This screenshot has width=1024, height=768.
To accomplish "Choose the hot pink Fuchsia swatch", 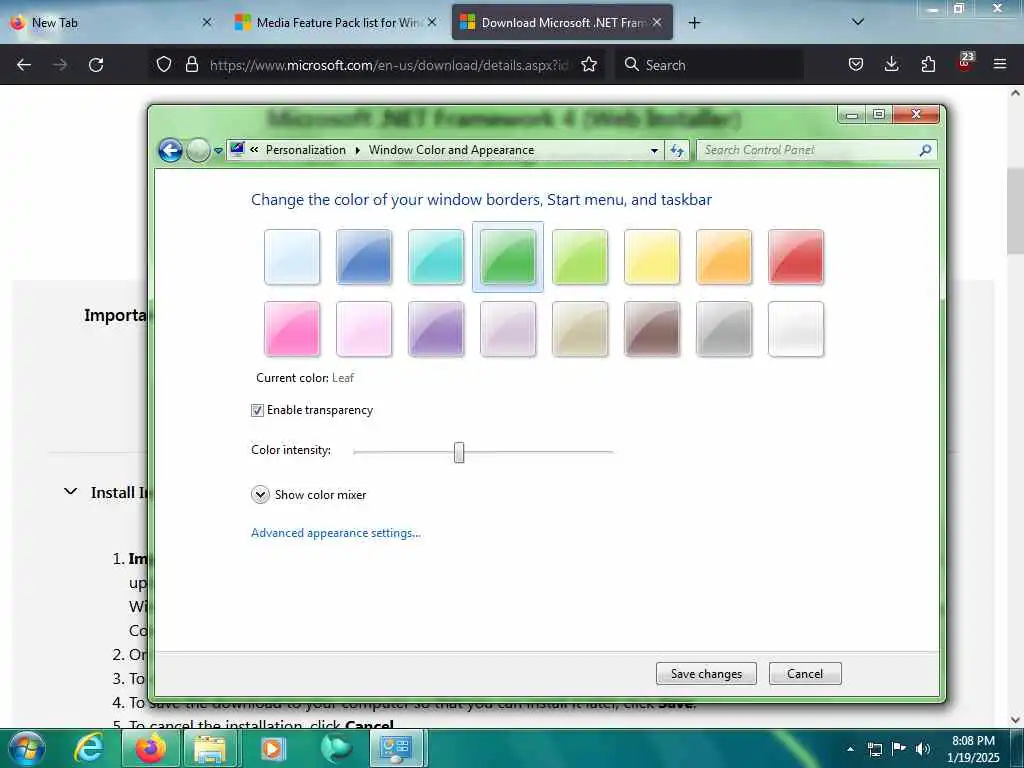I will (x=292, y=328).
